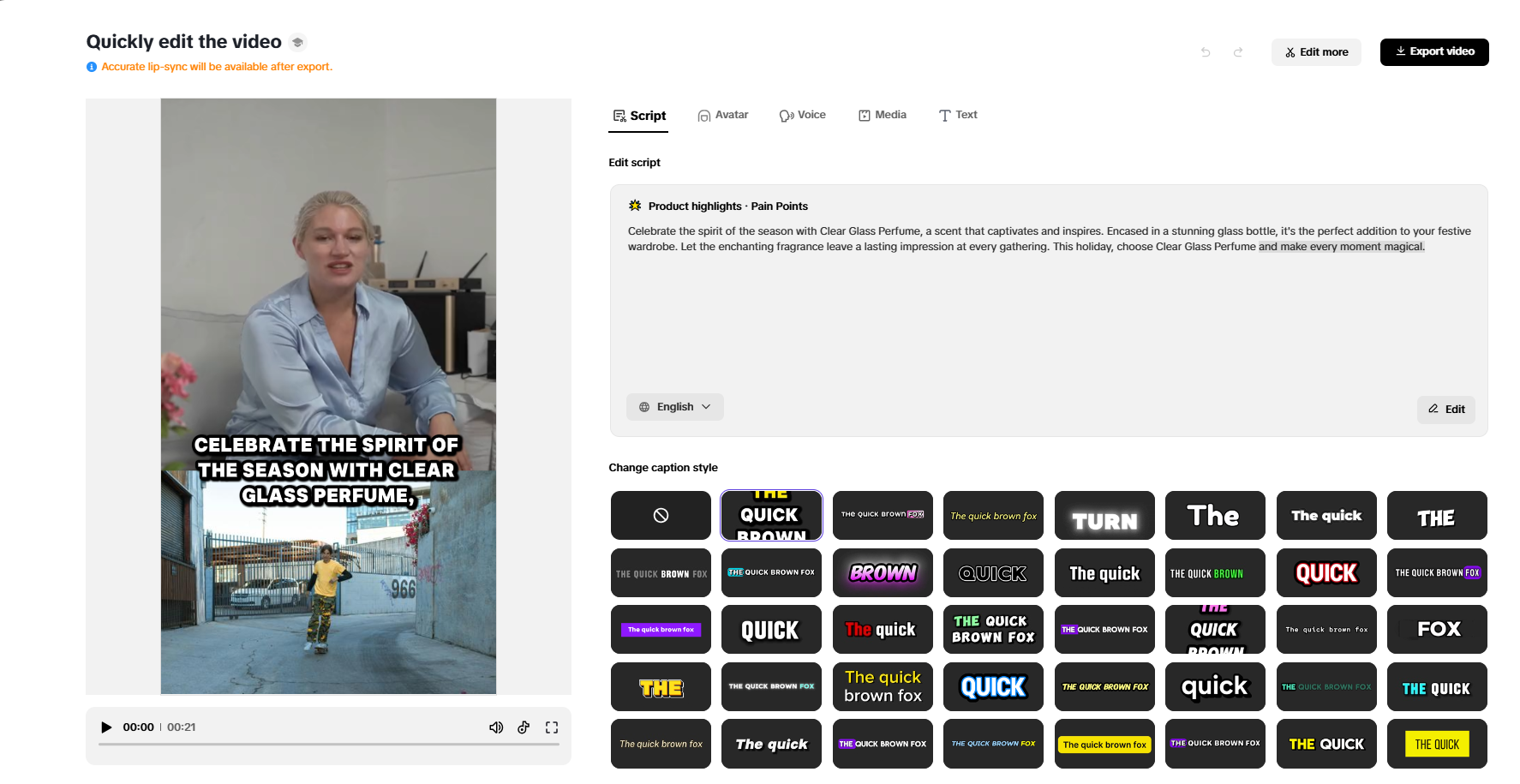Screen dimensions: 1520x784
Task: Click the '00:21' duration text
Action: tap(182, 727)
